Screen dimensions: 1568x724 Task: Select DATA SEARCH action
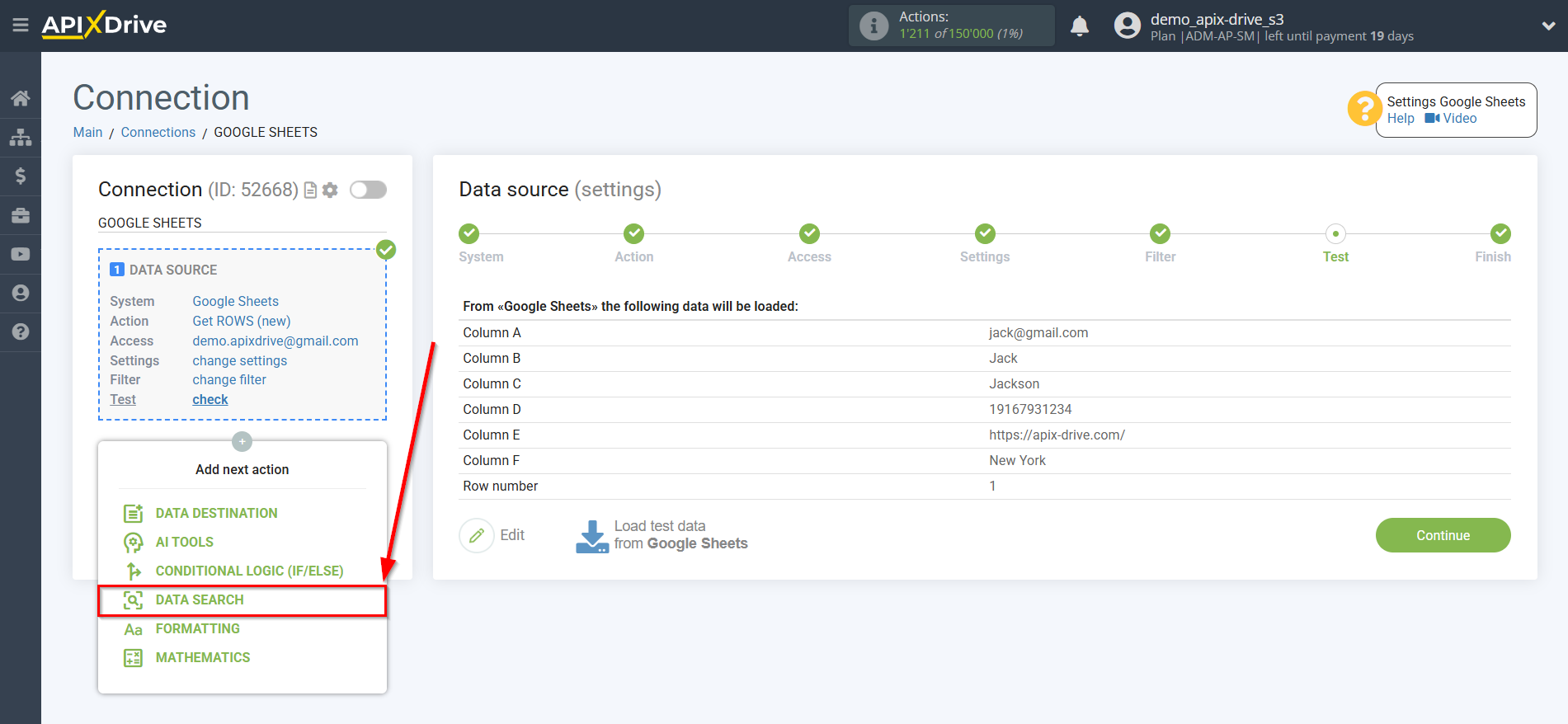point(200,599)
